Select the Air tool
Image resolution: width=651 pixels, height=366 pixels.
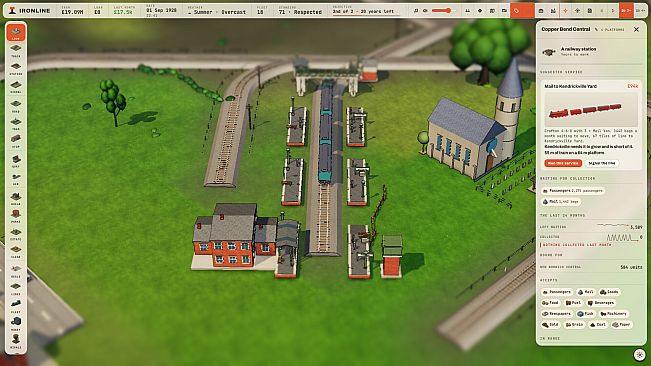coord(15,179)
